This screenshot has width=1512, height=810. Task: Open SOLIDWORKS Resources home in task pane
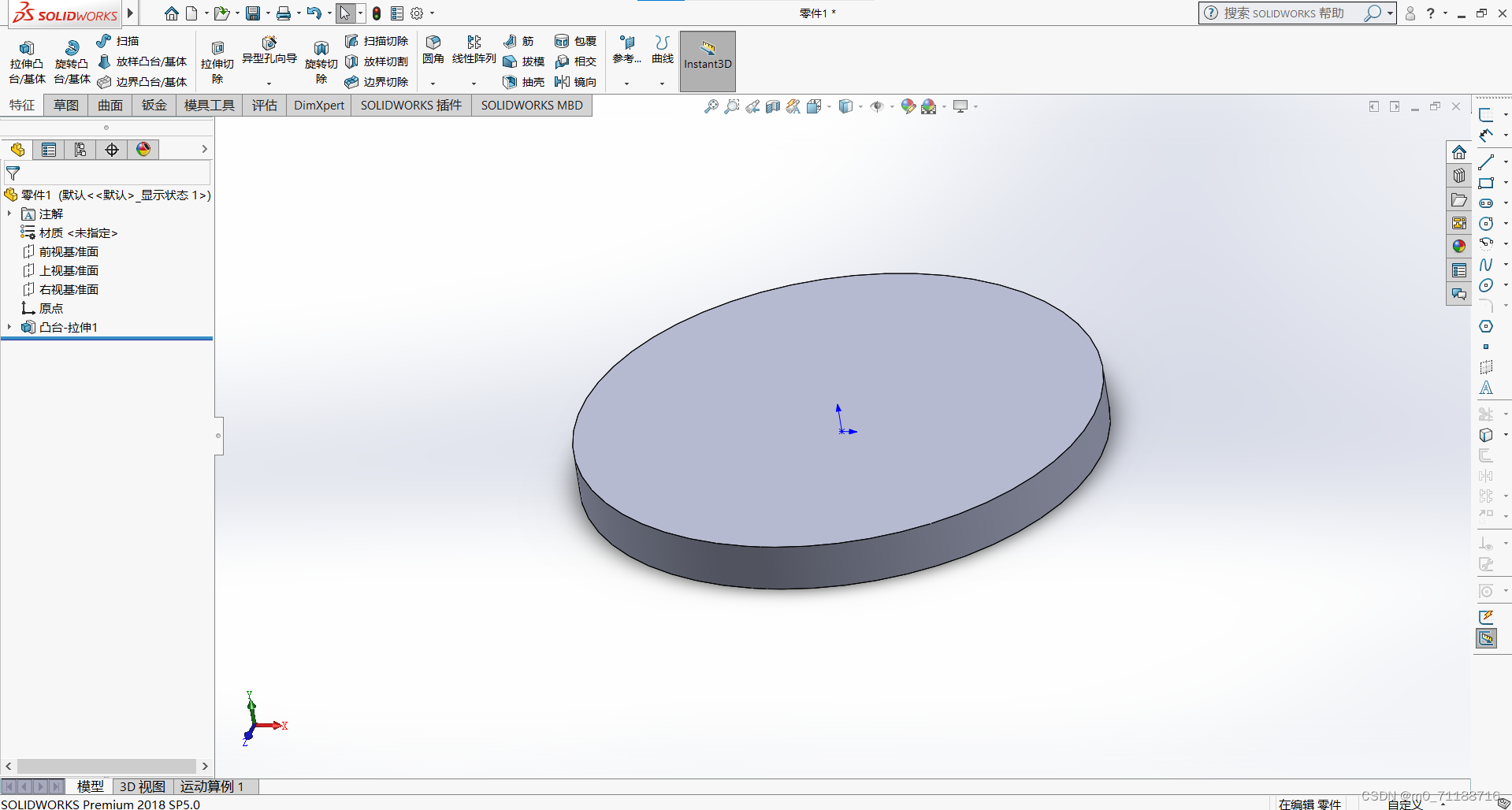click(x=1459, y=152)
